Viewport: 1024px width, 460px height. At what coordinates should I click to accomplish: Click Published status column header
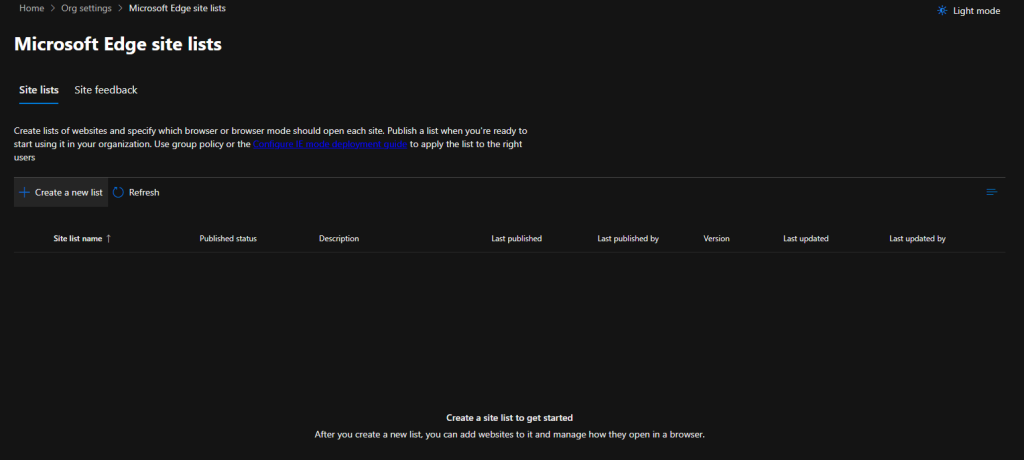click(228, 238)
